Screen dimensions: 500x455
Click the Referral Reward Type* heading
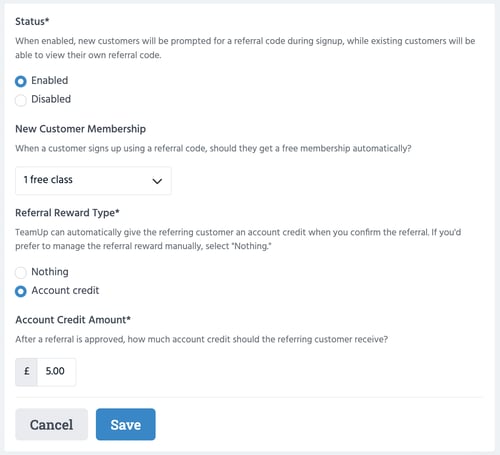[x=67, y=213]
